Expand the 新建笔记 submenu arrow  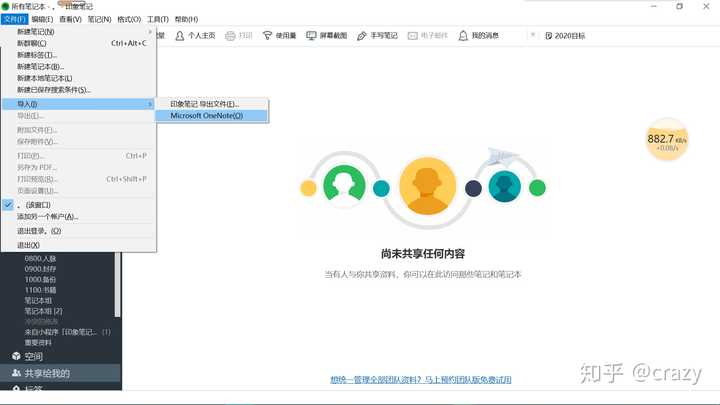[151, 31]
